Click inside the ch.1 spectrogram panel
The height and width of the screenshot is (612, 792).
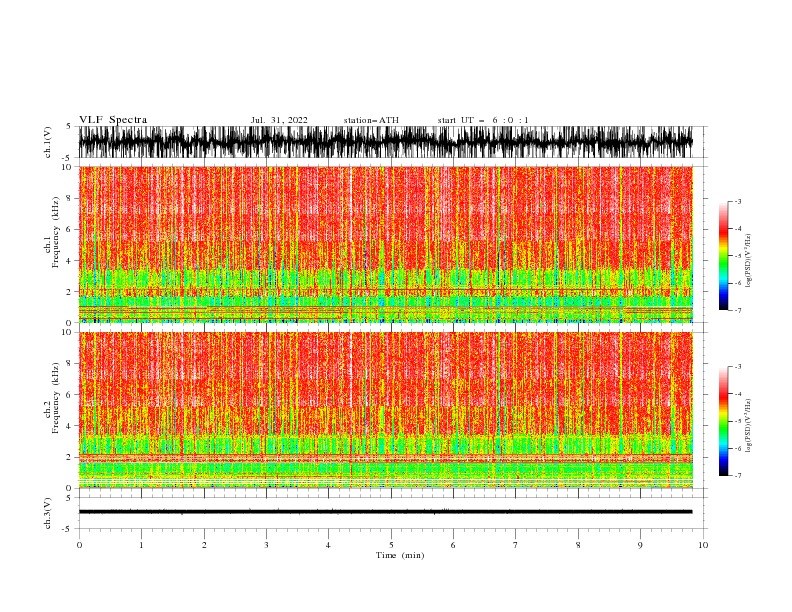386,244
